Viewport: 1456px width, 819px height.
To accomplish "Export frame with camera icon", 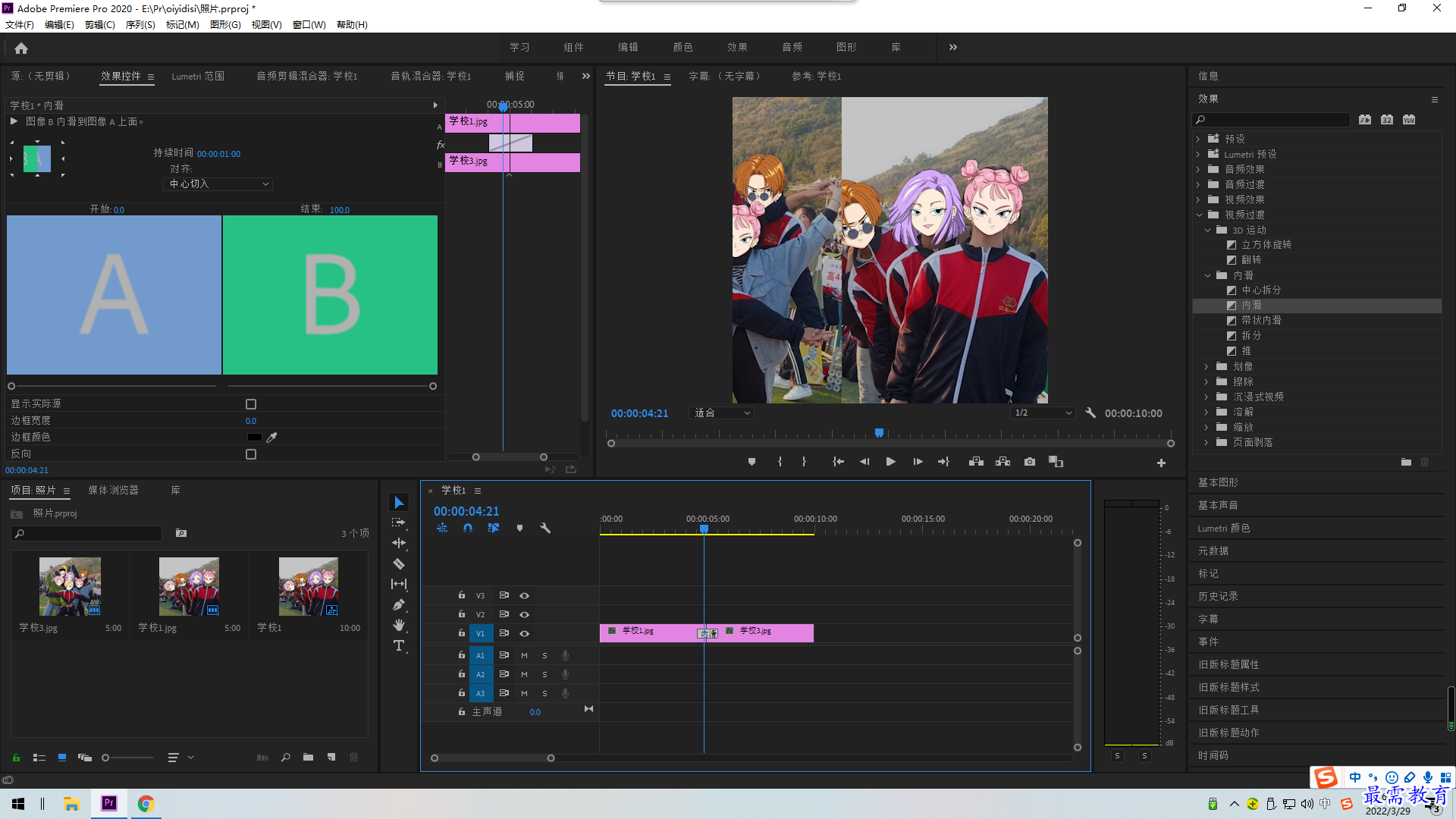I will 1029,462.
